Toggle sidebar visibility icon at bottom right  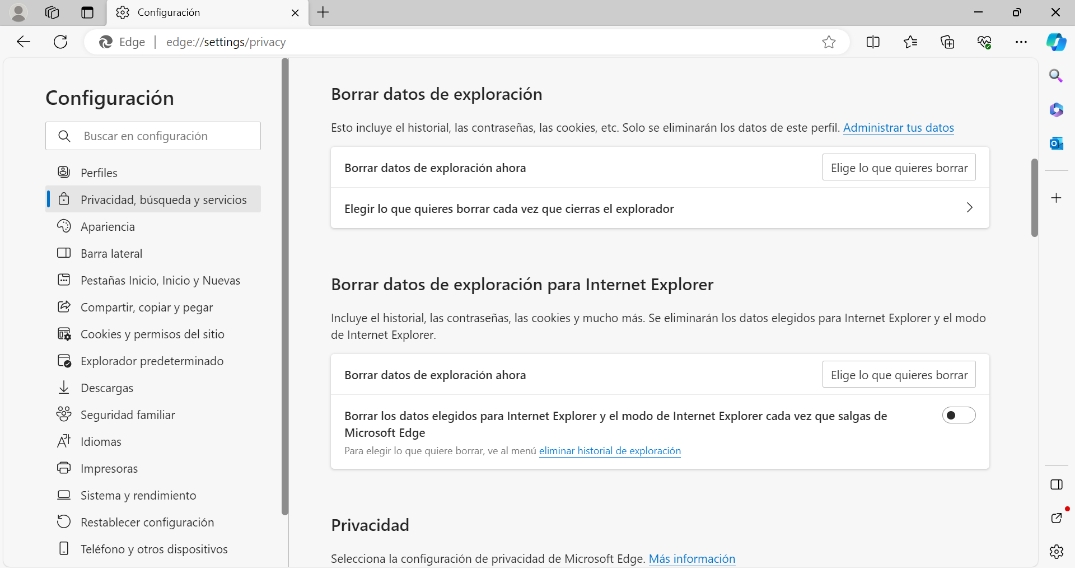point(1056,484)
